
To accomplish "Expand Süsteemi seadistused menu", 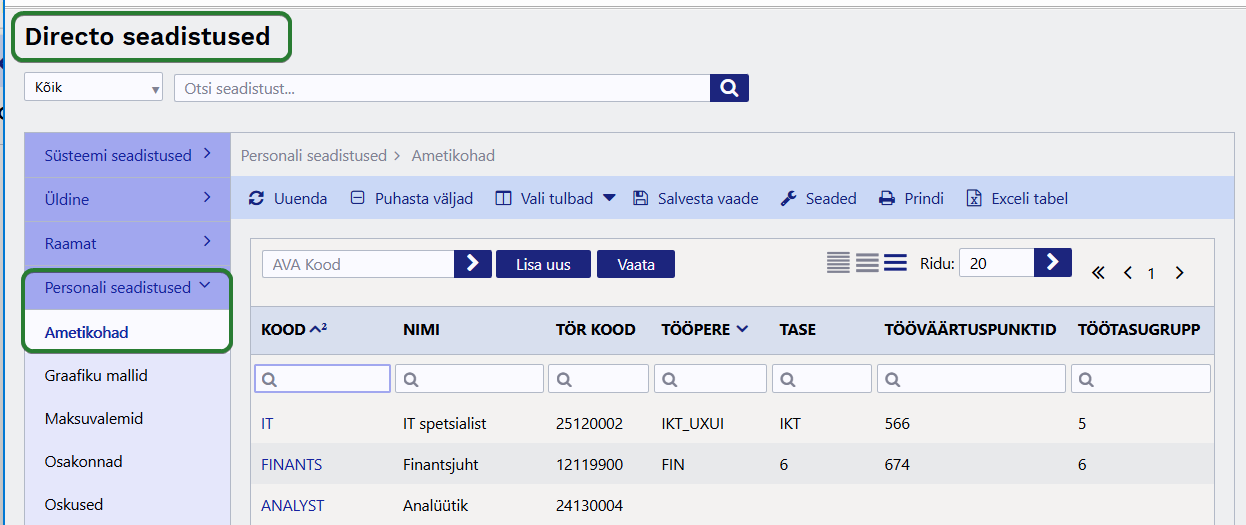I will click(x=127, y=155).
